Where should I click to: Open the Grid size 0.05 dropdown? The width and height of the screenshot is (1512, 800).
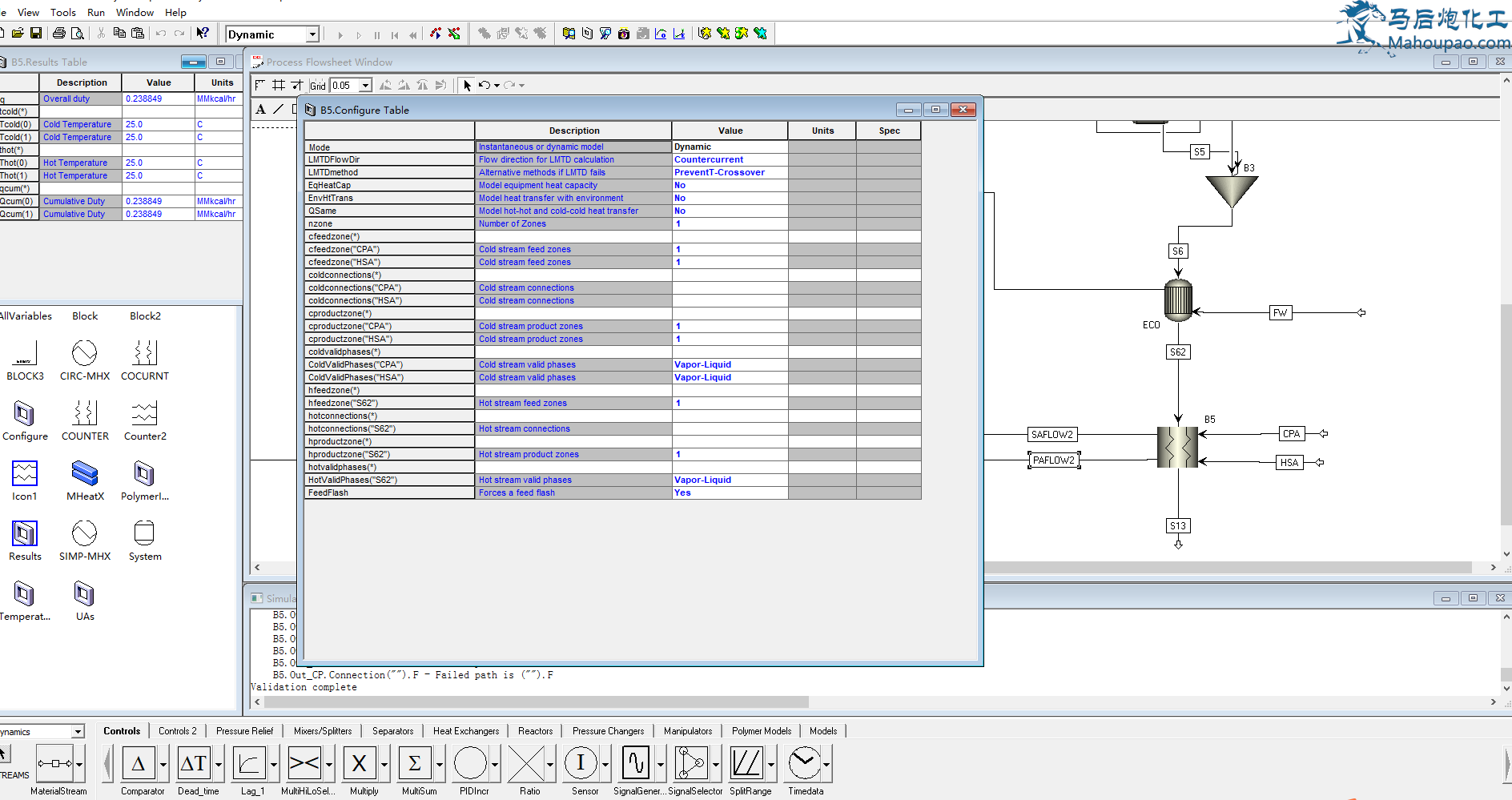[x=366, y=86]
